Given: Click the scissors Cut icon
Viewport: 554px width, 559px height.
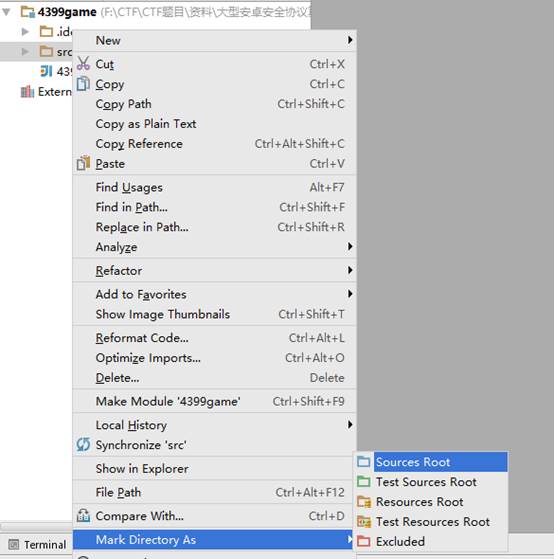Looking at the screenshot, I should tap(83, 63).
